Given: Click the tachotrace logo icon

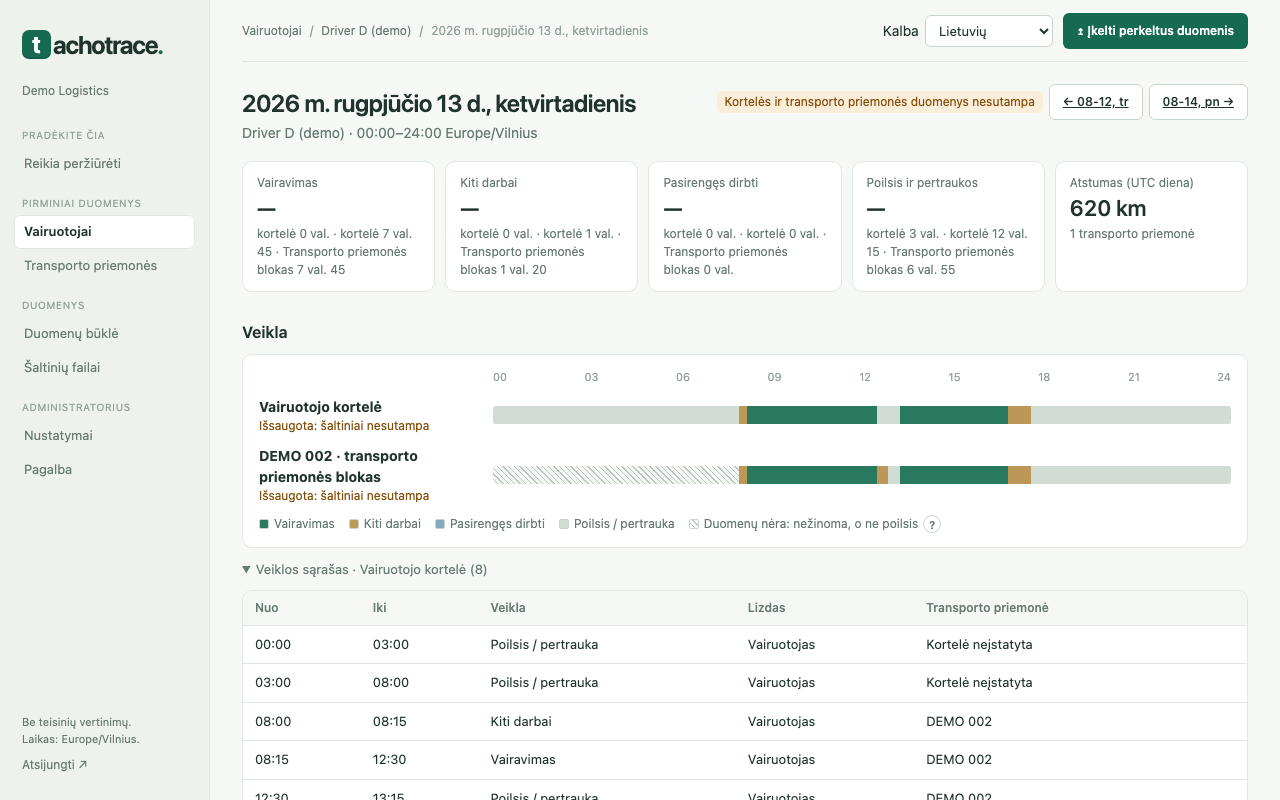Looking at the screenshot, I should [36, 44].
